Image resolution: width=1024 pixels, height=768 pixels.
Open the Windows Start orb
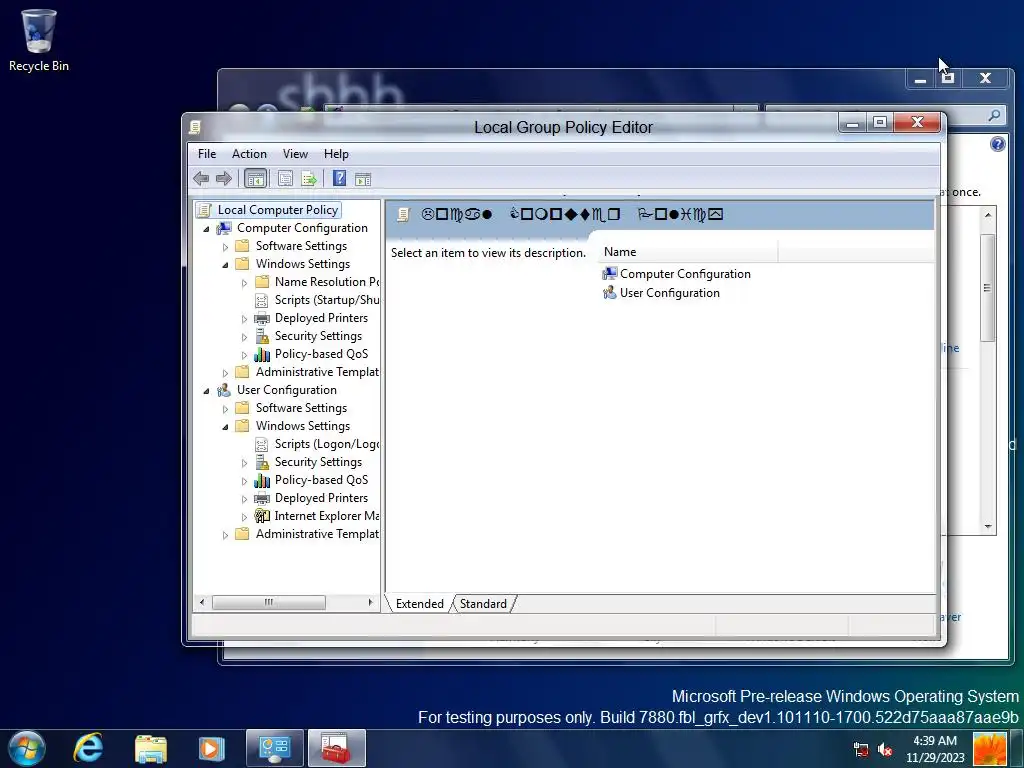[27, 748]
